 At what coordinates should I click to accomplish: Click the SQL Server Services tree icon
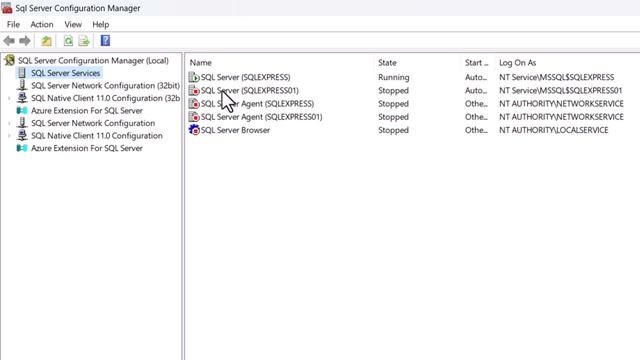22,73
